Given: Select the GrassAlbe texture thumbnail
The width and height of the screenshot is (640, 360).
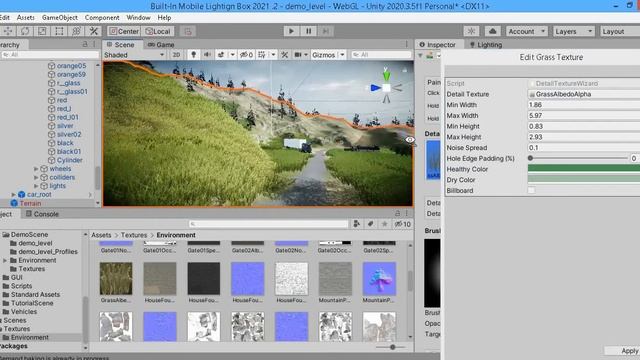Looking at the screenshot, I should click(116, 278).
